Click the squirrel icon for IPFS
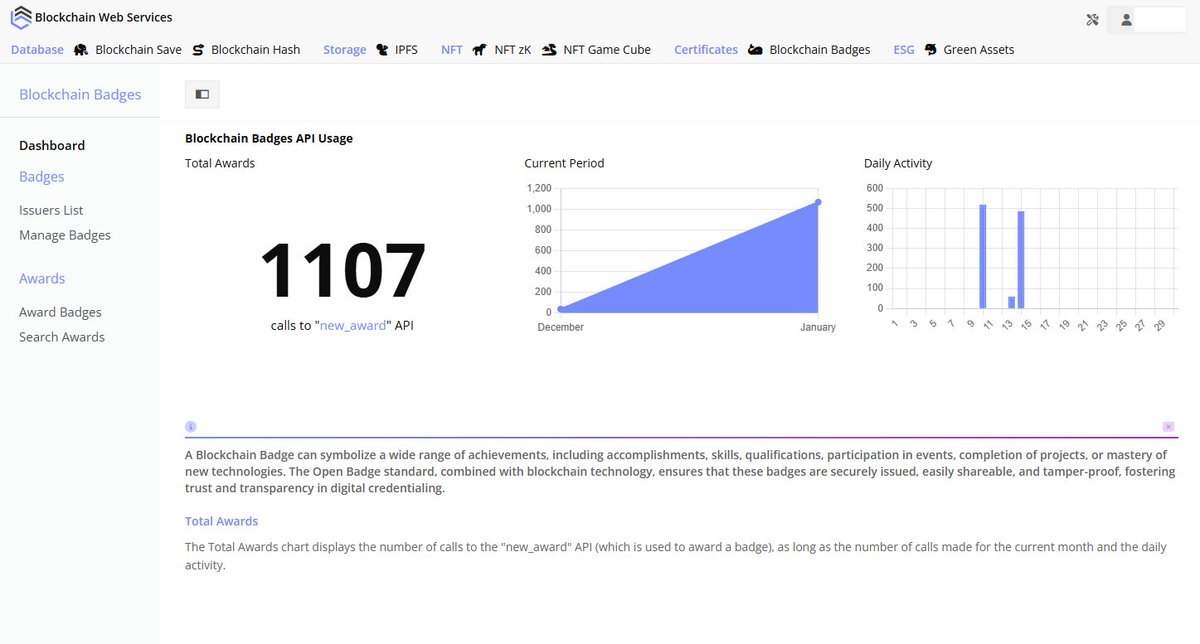The height and width of the screenshot is (644, 1200). click(x=382, y=49)
